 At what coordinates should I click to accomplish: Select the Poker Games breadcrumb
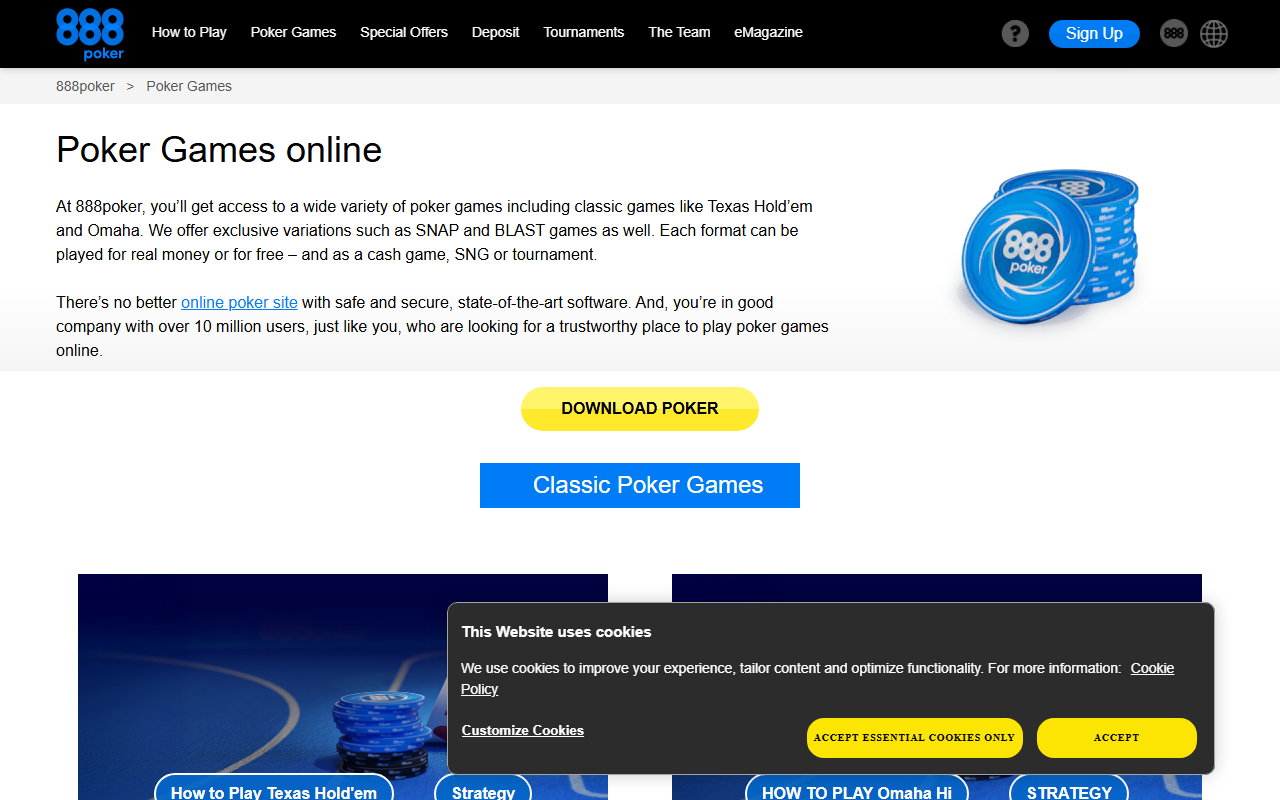click(x=189, y=86)
